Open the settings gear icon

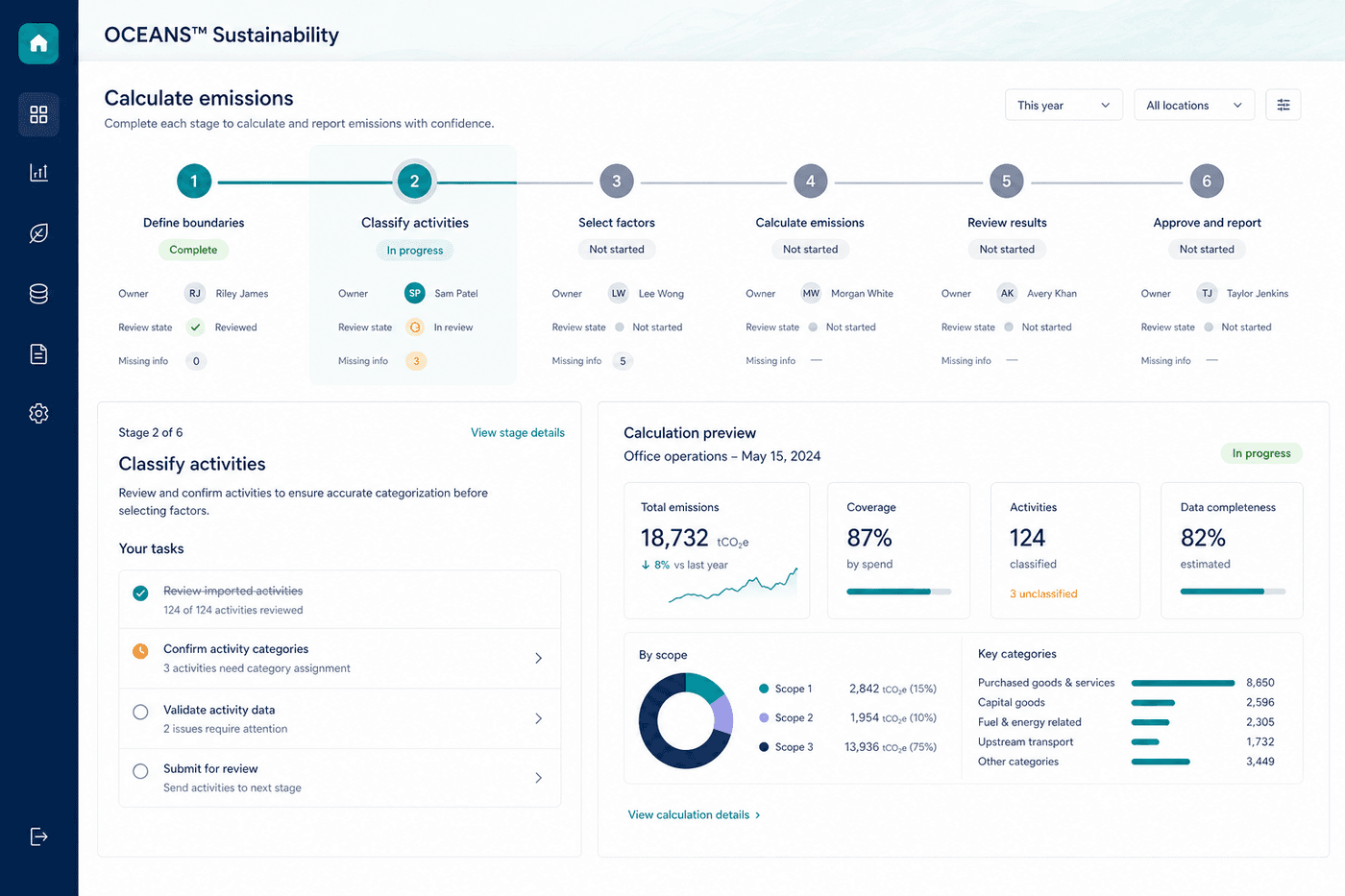coord(38,413)
